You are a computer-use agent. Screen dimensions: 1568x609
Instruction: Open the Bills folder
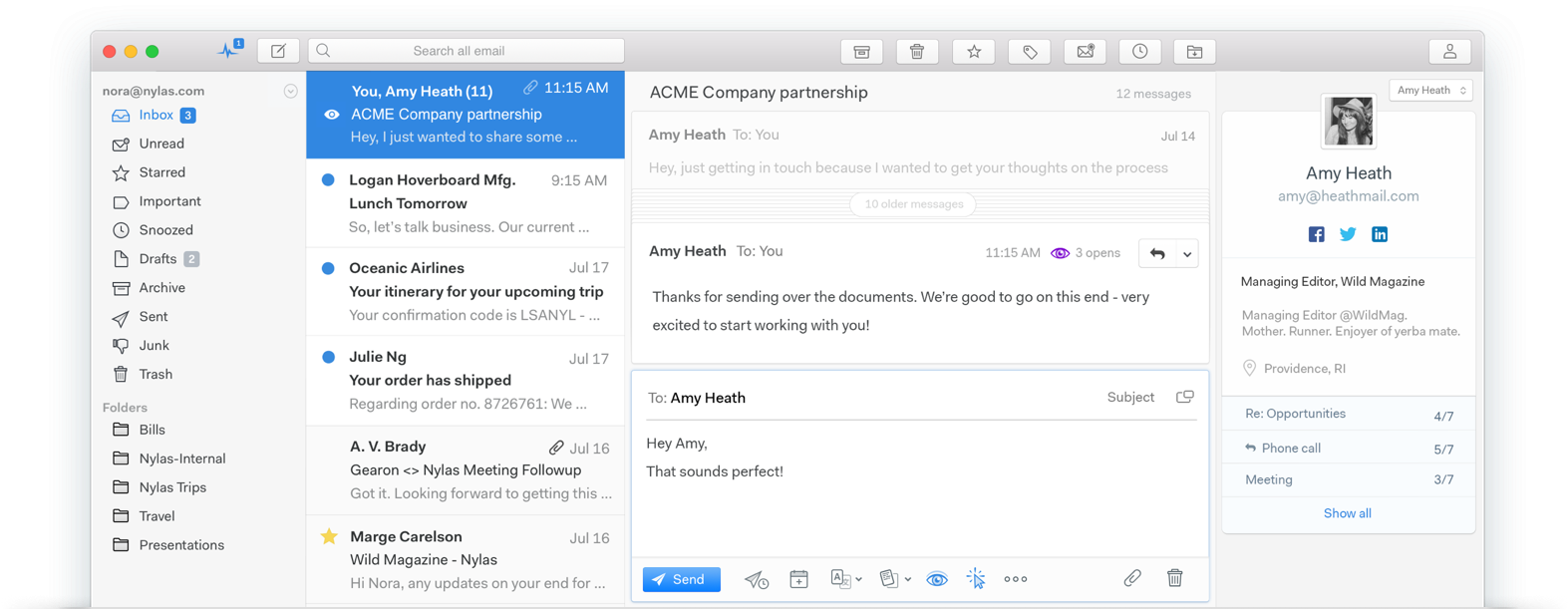(140, 430)
